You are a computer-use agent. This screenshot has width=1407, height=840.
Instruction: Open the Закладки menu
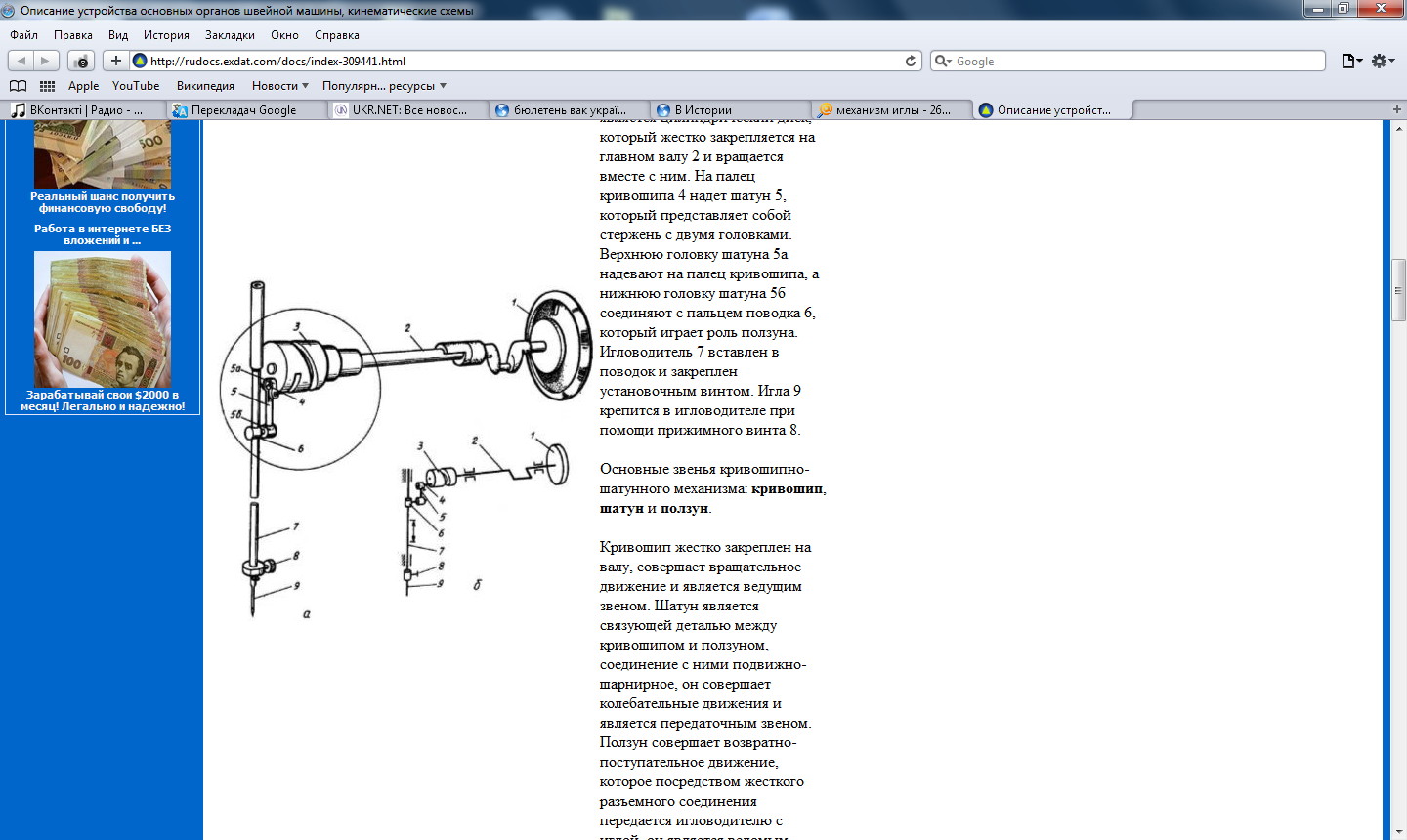click(x=230, y=35)
